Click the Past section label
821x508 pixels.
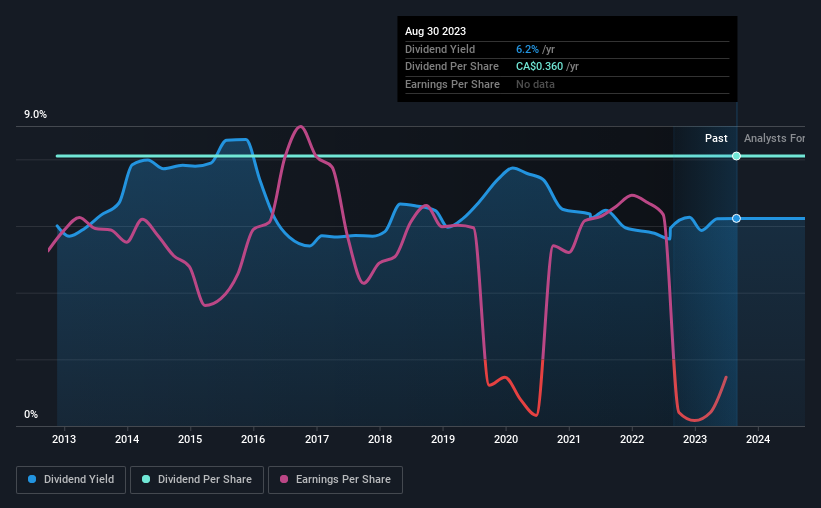click(x=716, y=138)
